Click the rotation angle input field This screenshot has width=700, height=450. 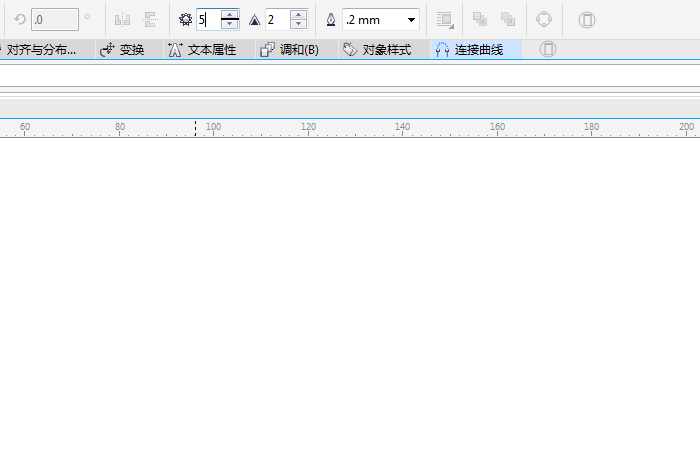tap(54, 19)
